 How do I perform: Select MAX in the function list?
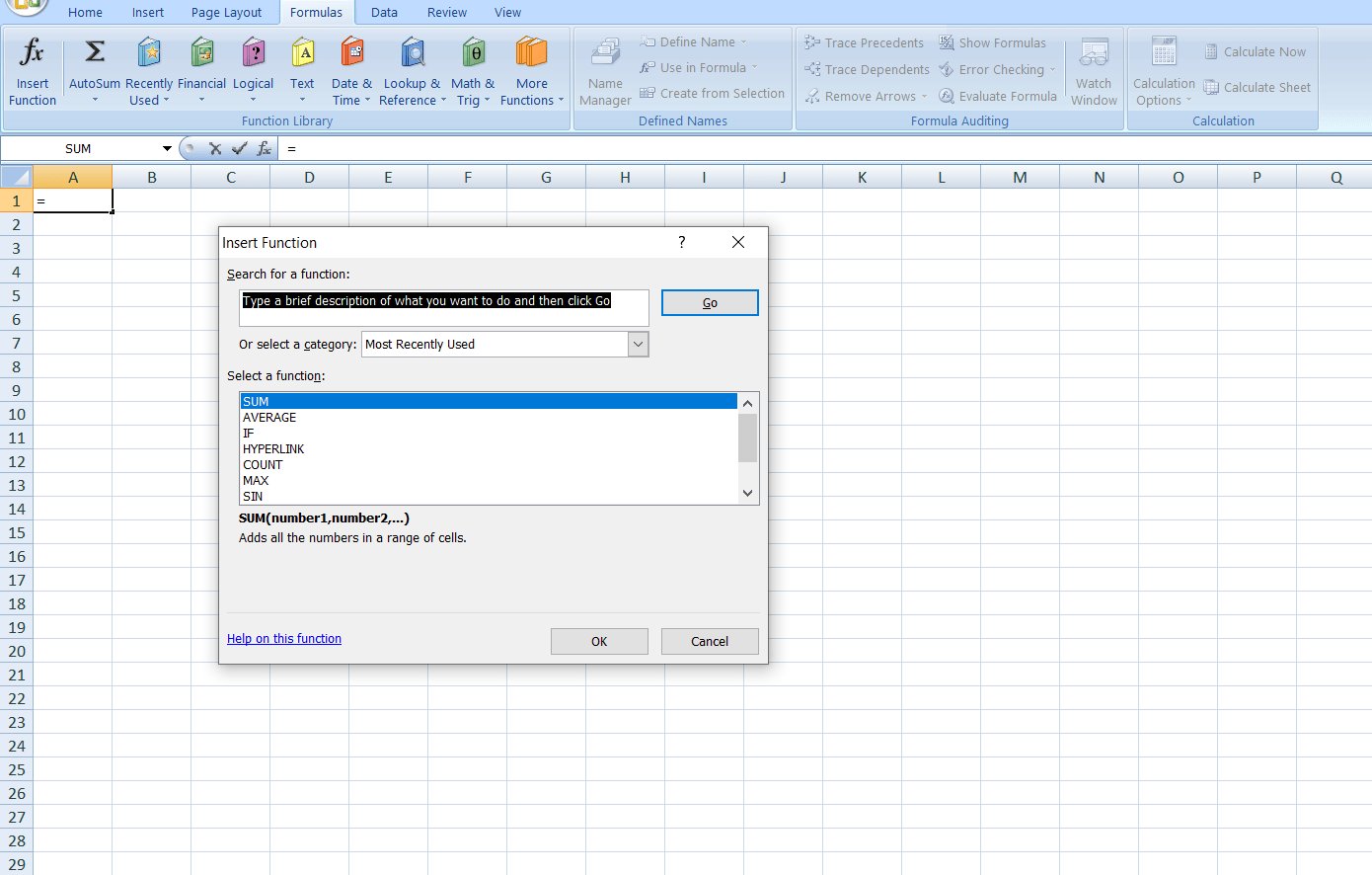click(x=489, y=481)
